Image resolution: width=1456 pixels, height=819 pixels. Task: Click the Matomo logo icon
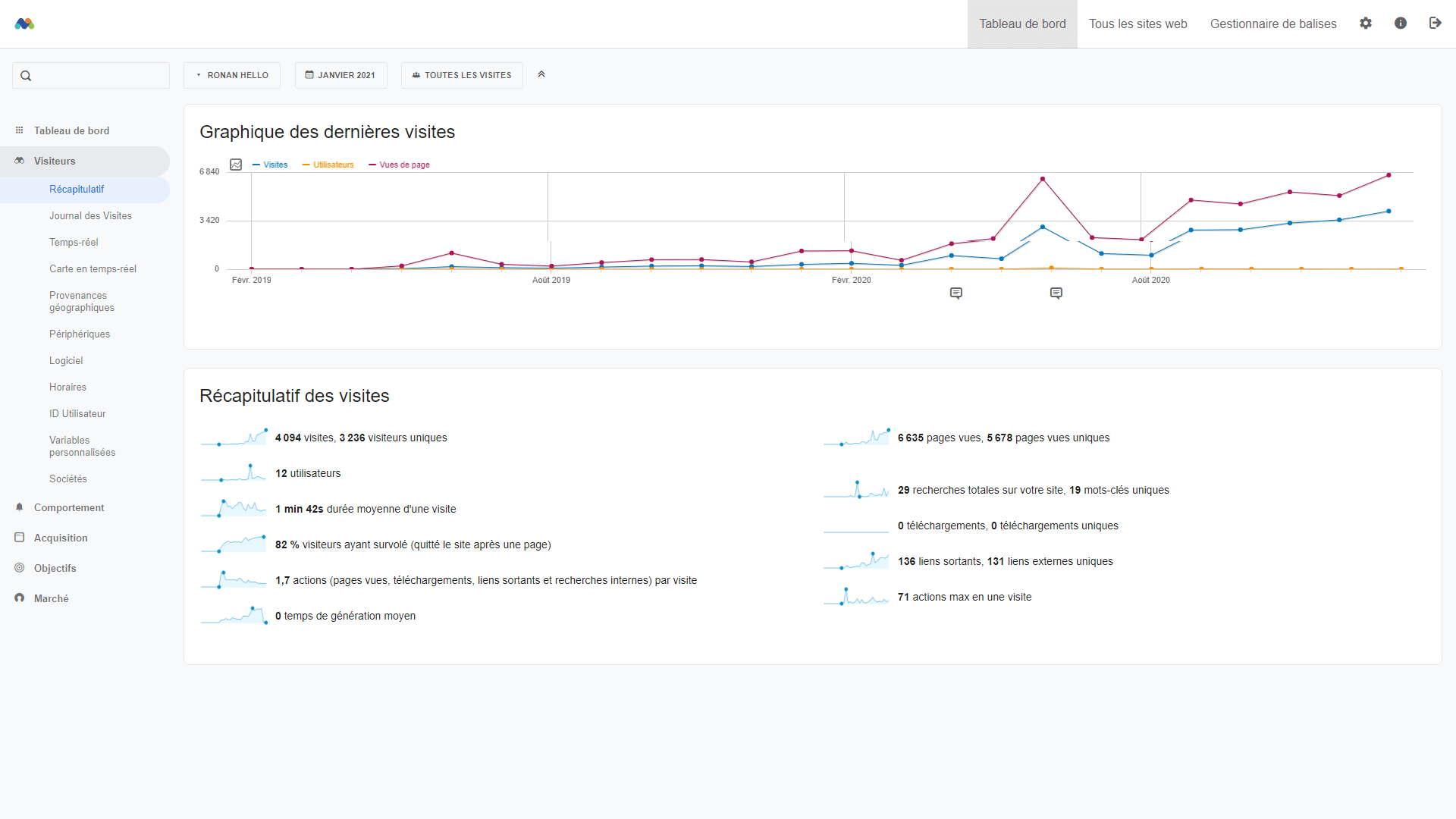[24, 24]
